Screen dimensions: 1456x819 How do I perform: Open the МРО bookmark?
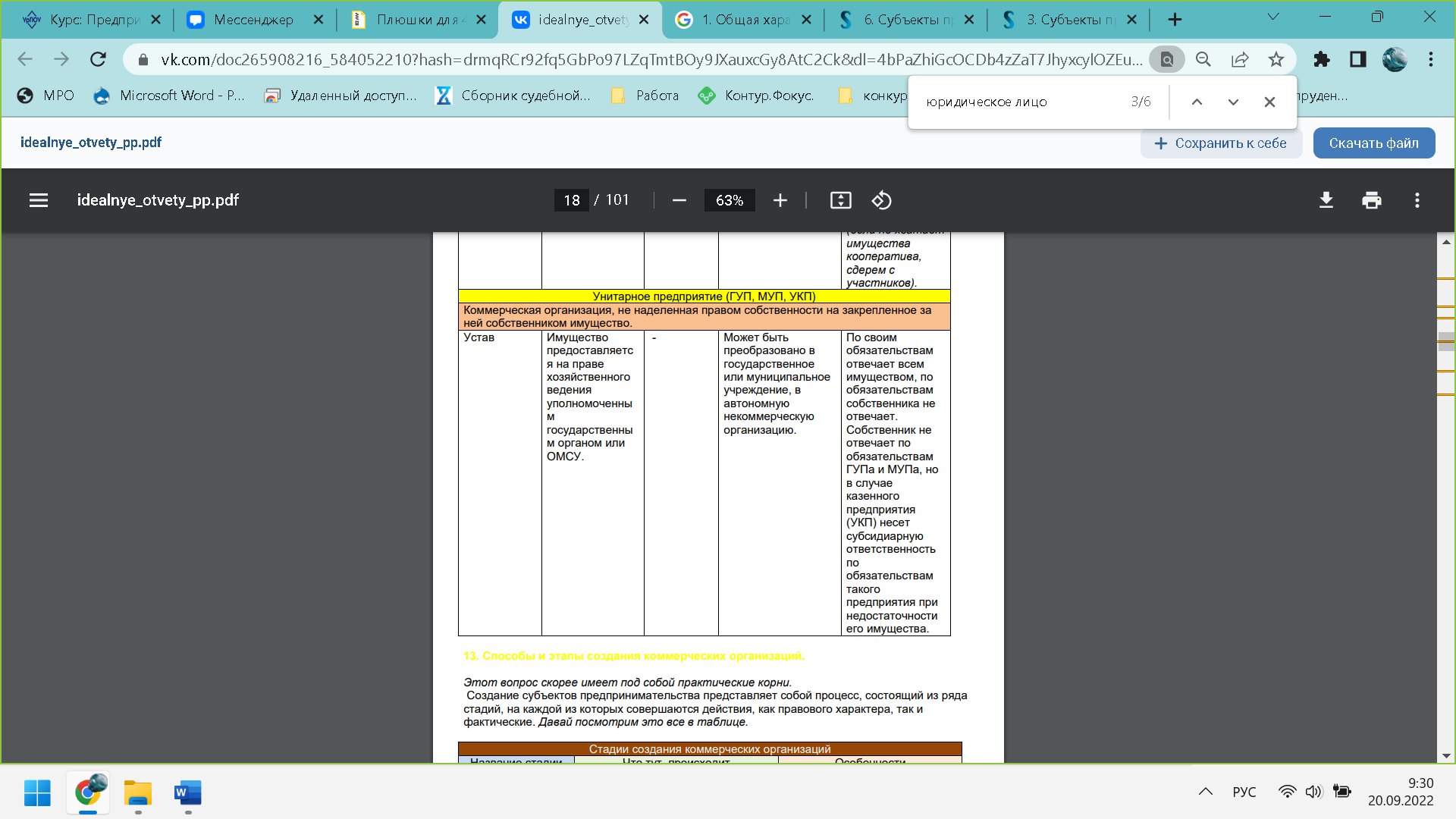[x=46, y=96]
